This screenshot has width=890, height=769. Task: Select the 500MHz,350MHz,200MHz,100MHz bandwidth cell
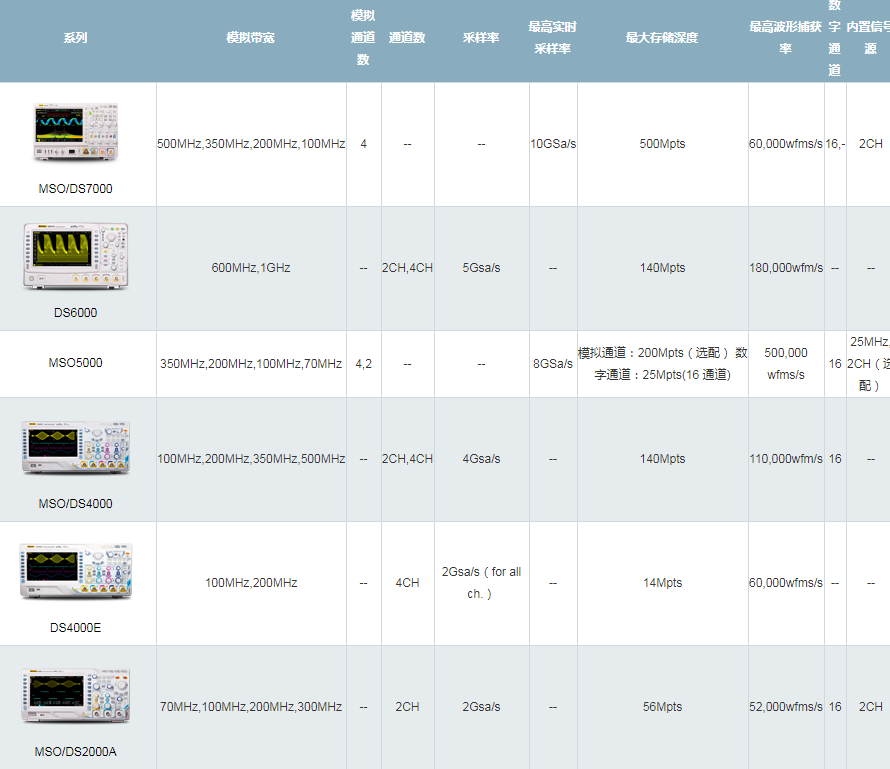[x=251, y=144]
